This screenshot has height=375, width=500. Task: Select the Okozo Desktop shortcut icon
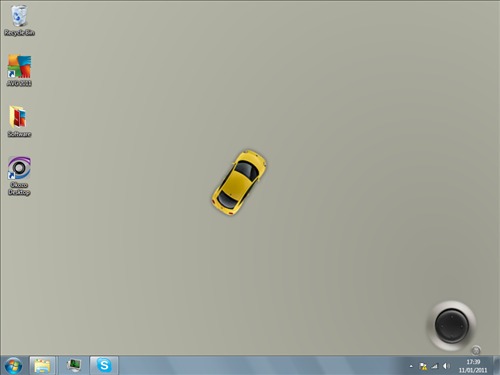pyautogui.click(x=19, y=176)
